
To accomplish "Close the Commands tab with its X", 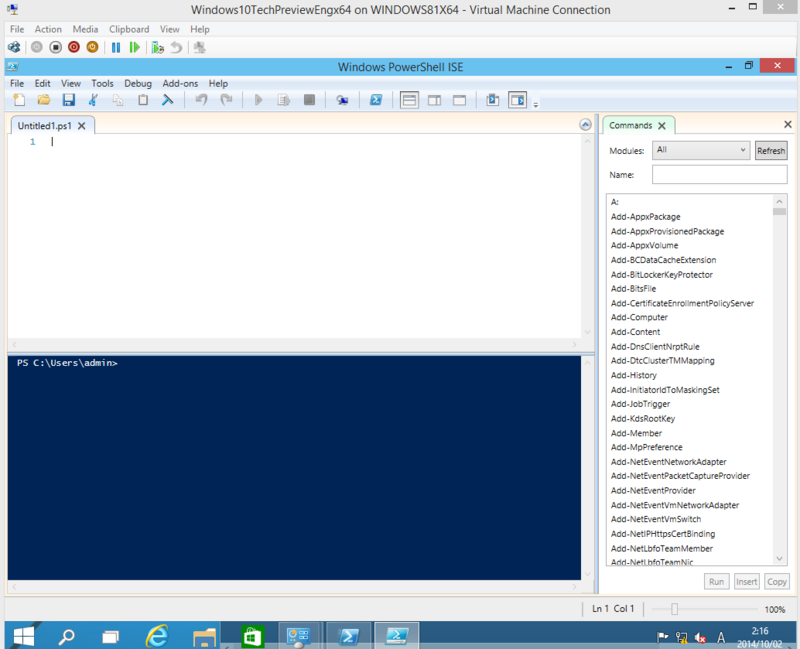I will [662, 126].
